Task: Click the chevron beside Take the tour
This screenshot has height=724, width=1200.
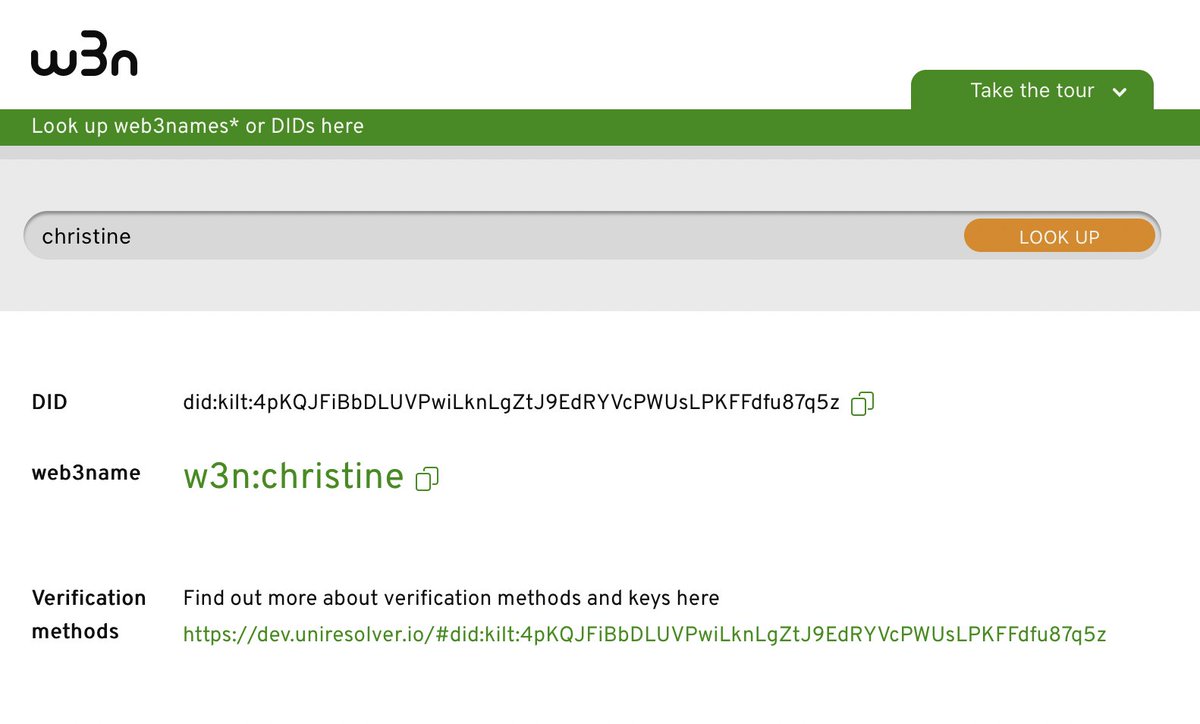Action: pos(1120,92)
